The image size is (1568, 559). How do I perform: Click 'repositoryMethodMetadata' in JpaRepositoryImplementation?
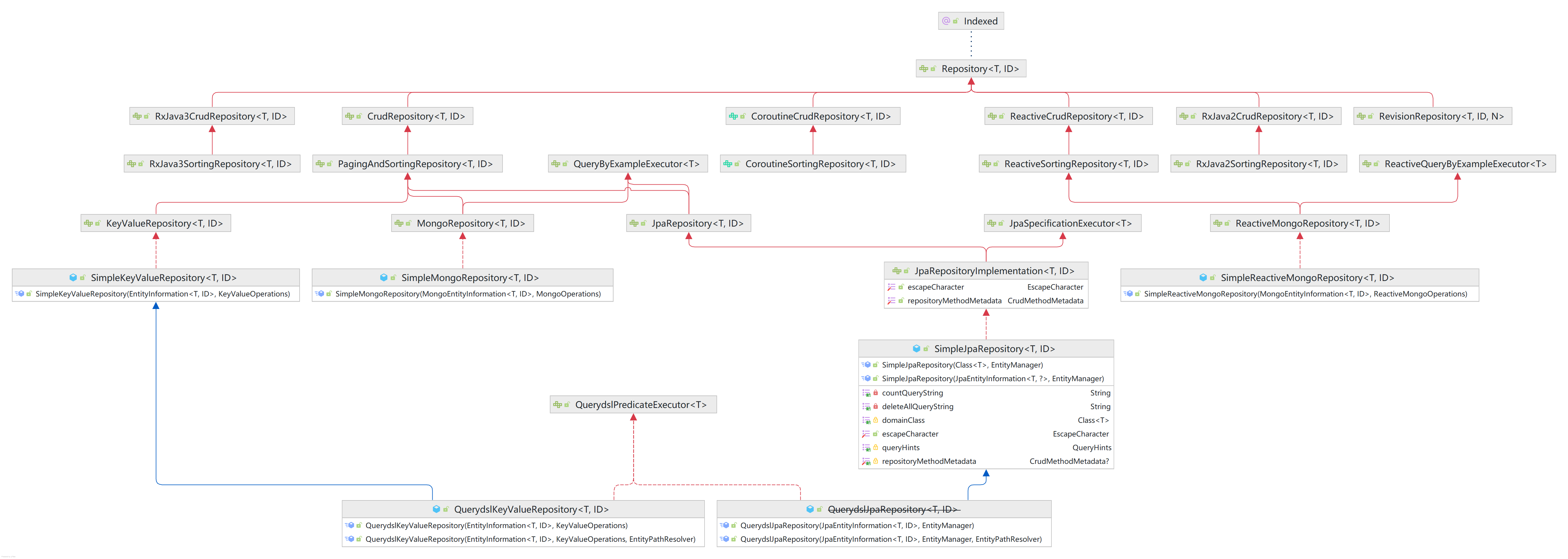tap(954, 301)
